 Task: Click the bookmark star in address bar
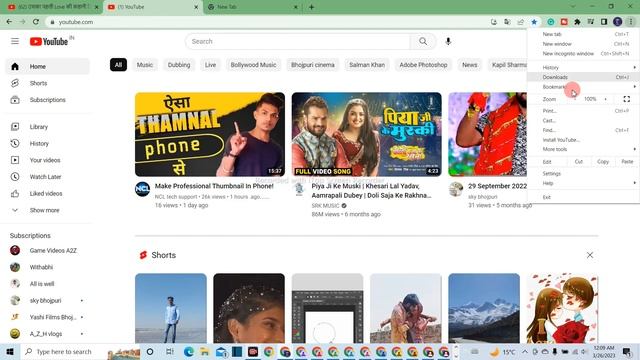[534, 22]
